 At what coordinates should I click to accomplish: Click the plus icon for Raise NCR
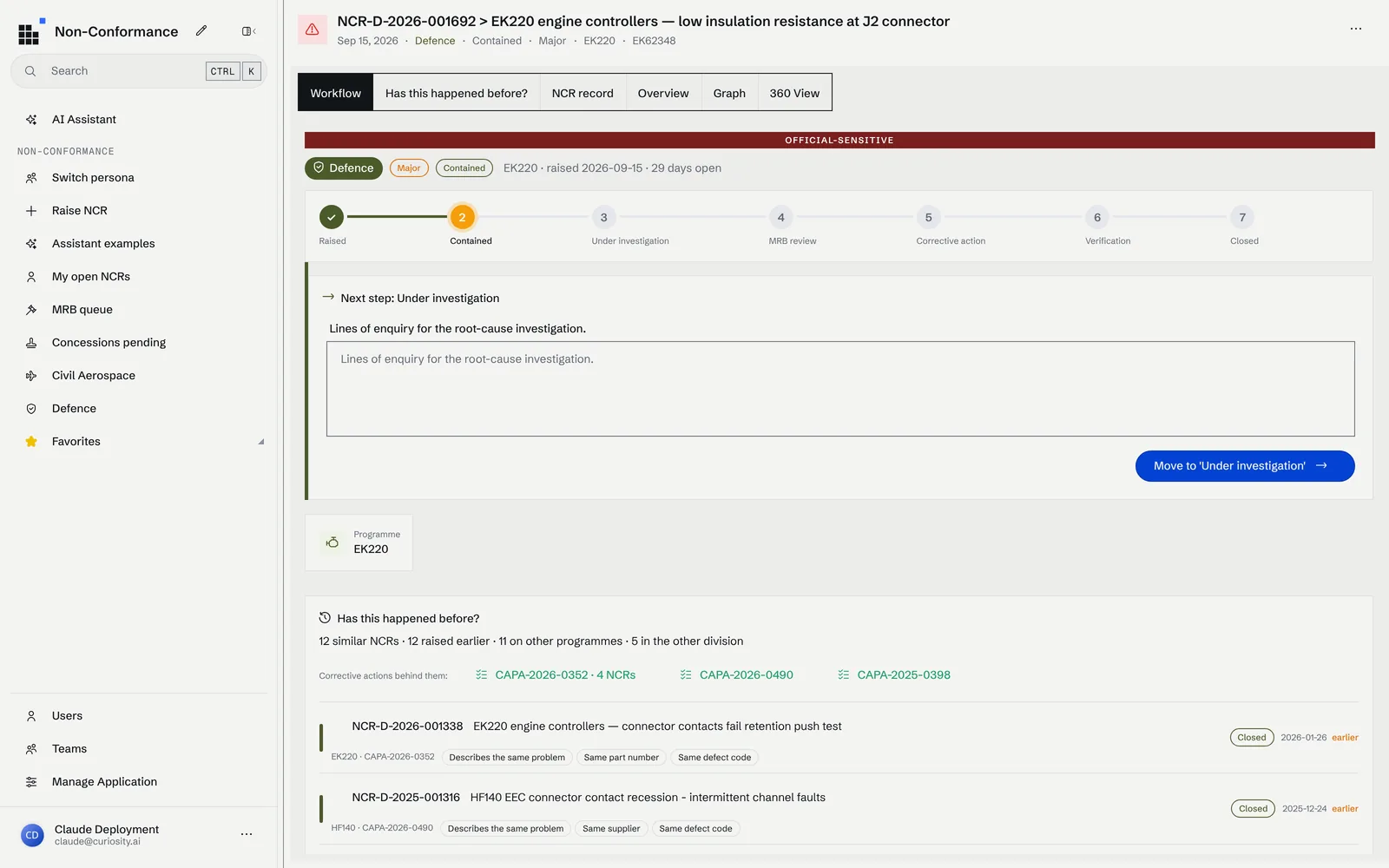point(31,211)
